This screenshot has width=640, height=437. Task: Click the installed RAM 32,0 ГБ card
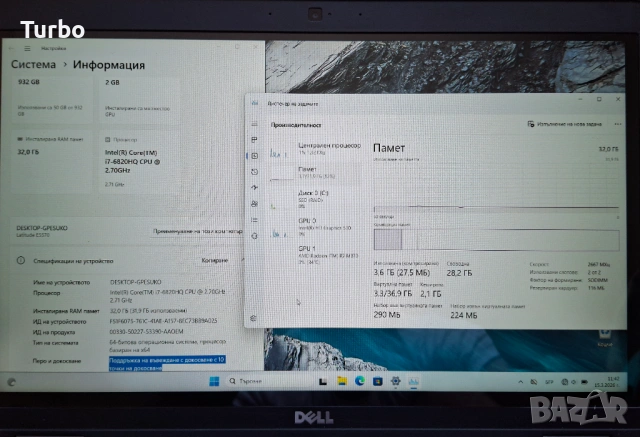click(52, 162)
